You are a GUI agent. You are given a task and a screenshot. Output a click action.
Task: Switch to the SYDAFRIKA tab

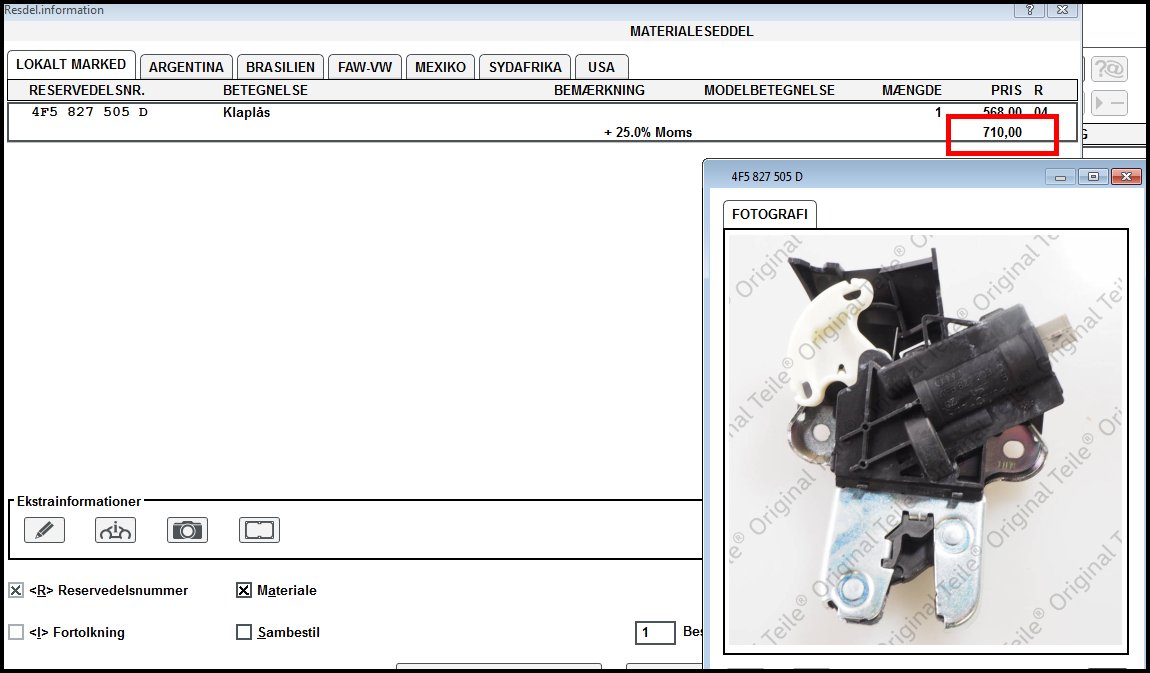pos(525,67)
